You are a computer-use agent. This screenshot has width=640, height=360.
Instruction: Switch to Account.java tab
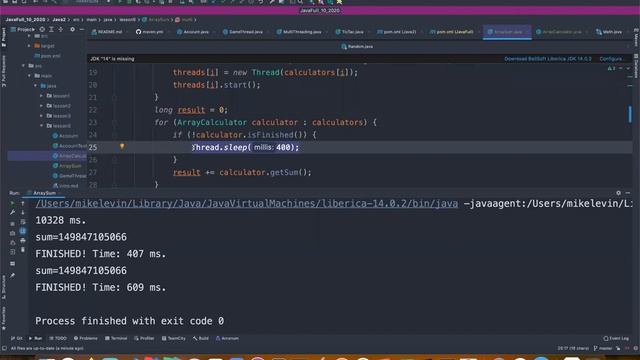193,32
